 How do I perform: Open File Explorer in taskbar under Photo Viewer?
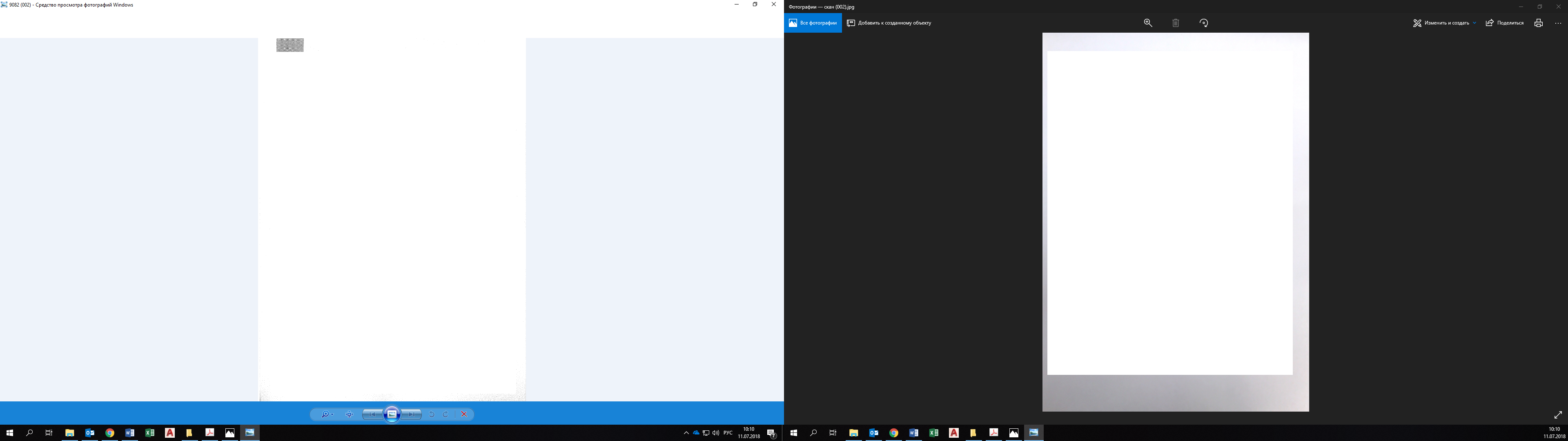point(69,433)
